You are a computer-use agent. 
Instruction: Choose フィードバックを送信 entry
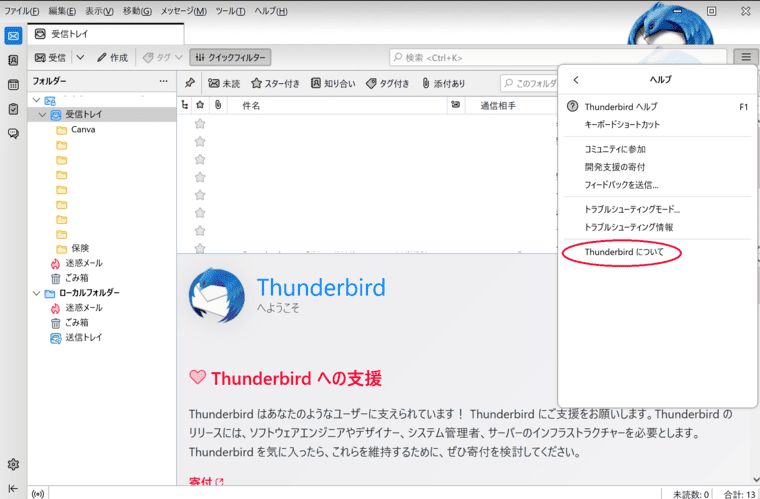click(x=658, y=185)
